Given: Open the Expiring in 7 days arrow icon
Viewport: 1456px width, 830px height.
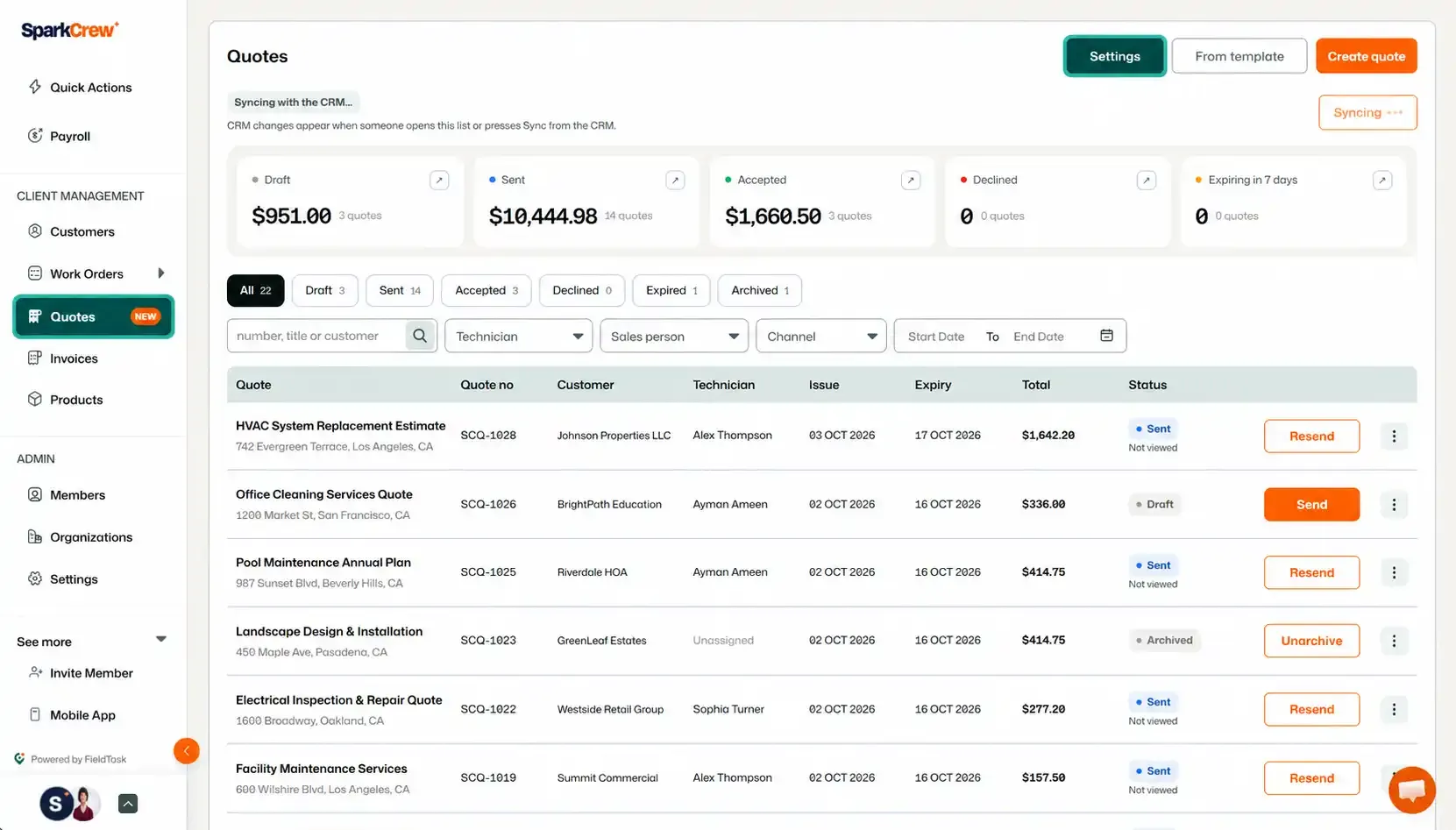Looking at the screenshot, I should tap(1382, 180).
